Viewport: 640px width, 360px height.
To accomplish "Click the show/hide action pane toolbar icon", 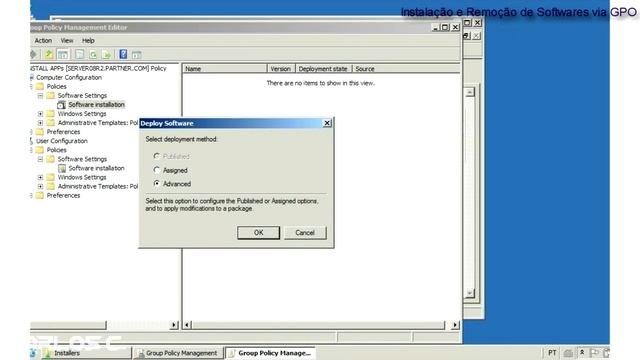I will pos(137,54).
